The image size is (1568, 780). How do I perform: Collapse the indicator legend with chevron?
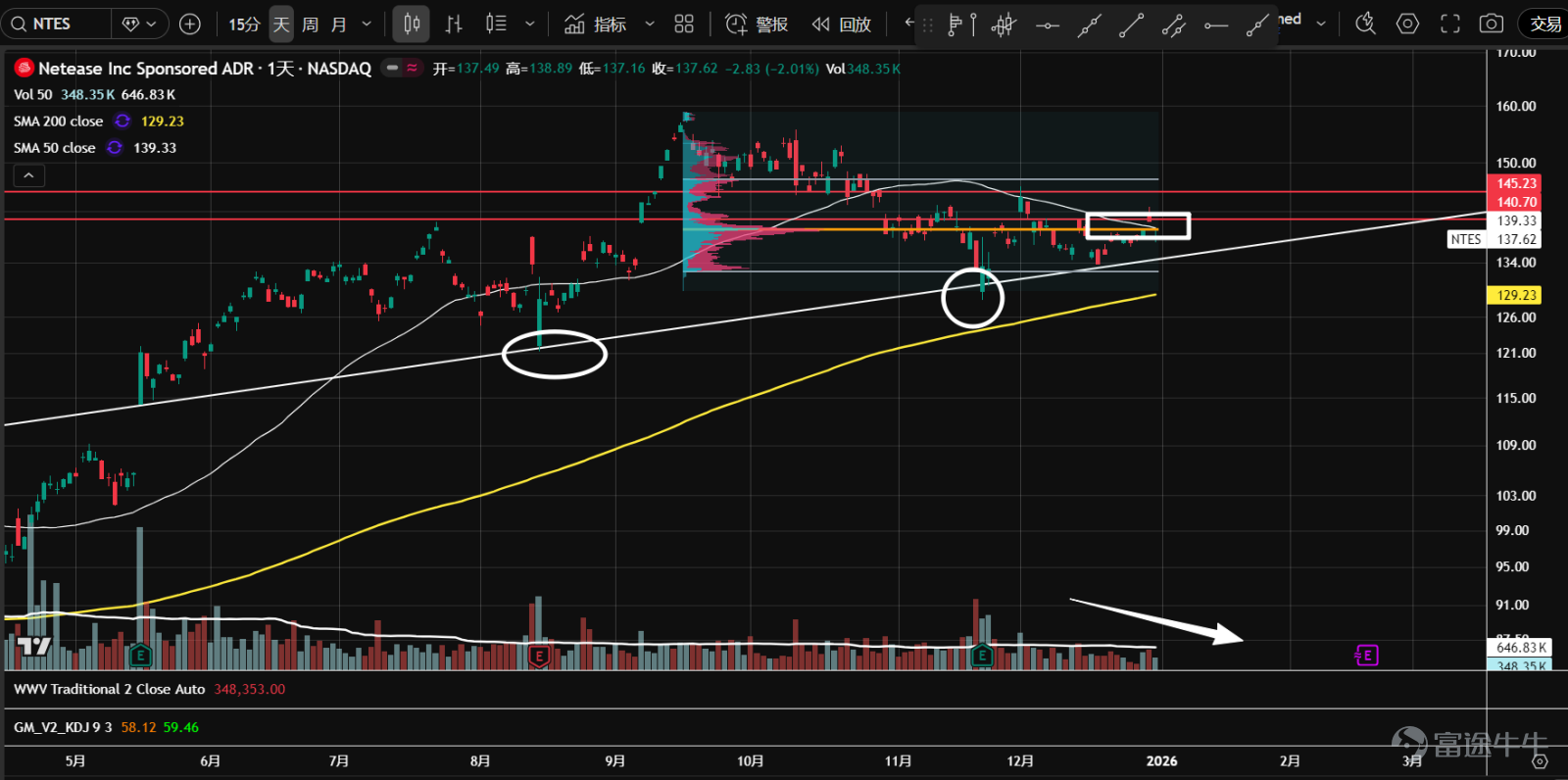pos(29,175)
